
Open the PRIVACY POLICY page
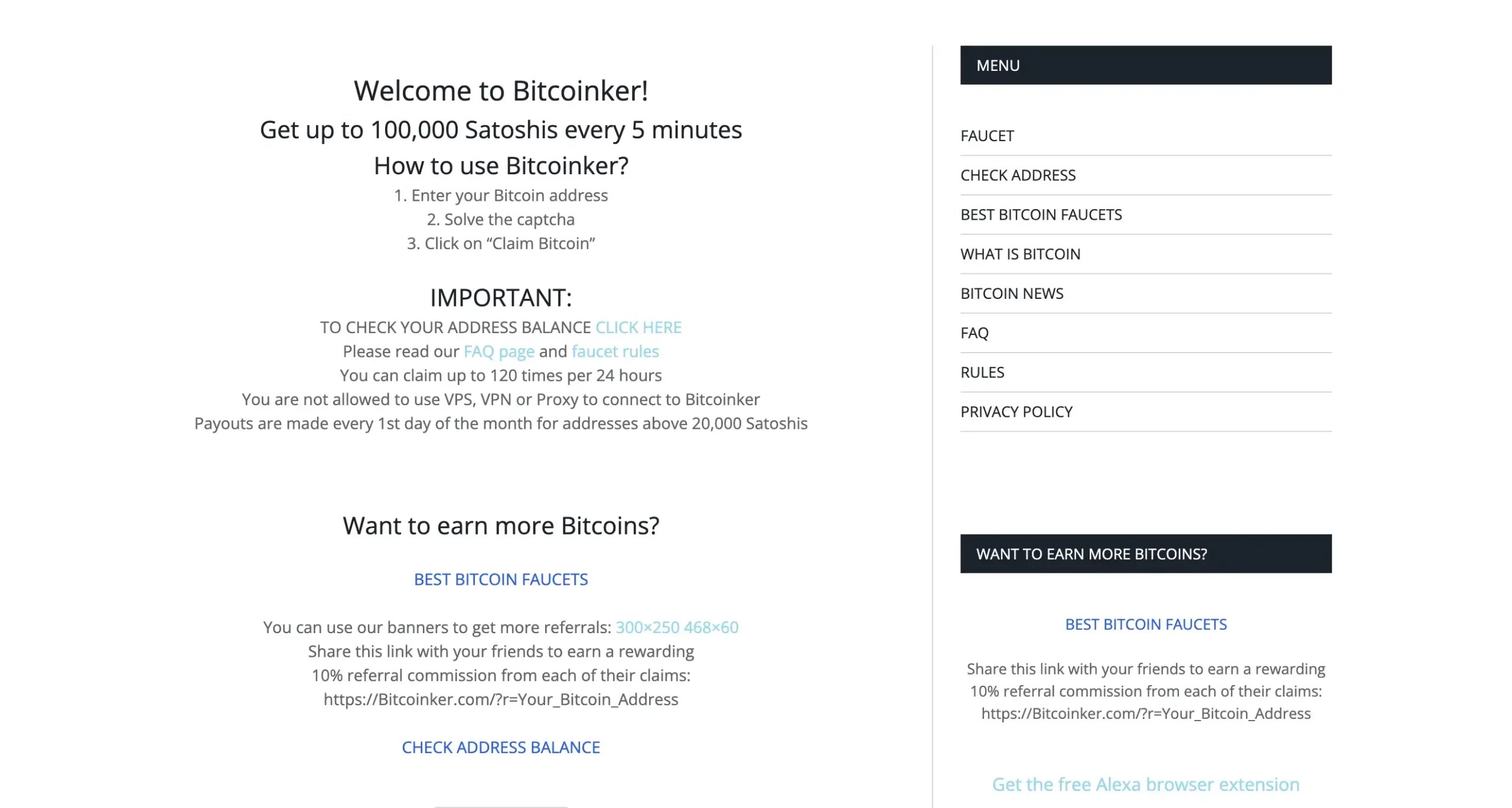(x=1016, y=412)
